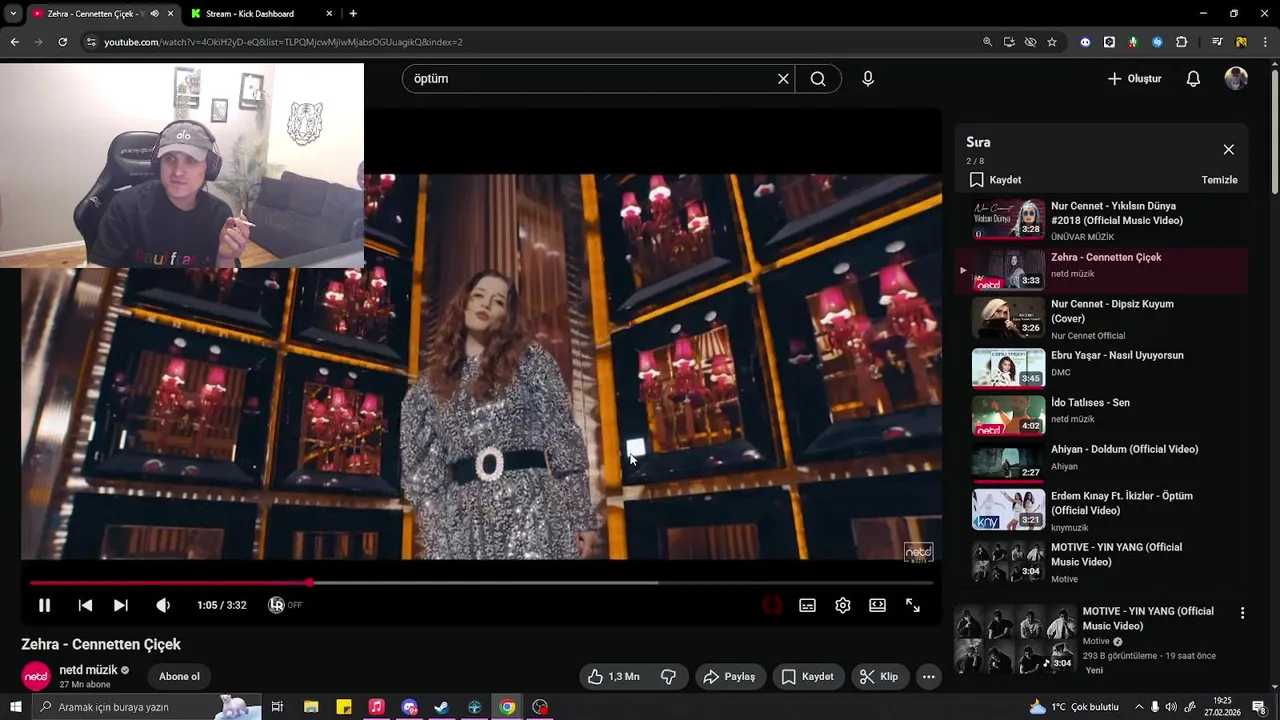This screenshot has height=720, width=1280.
Task: Play İdo Tatlıses - Sen from queue
Action: click(x=1103, y=414)
